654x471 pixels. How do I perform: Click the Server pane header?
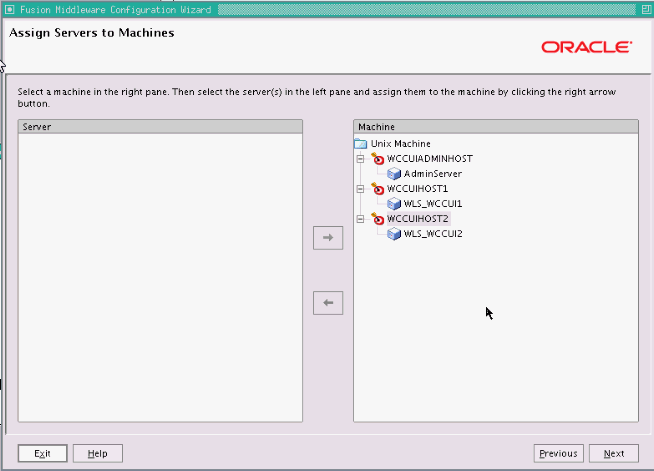[x=160, y=127]
